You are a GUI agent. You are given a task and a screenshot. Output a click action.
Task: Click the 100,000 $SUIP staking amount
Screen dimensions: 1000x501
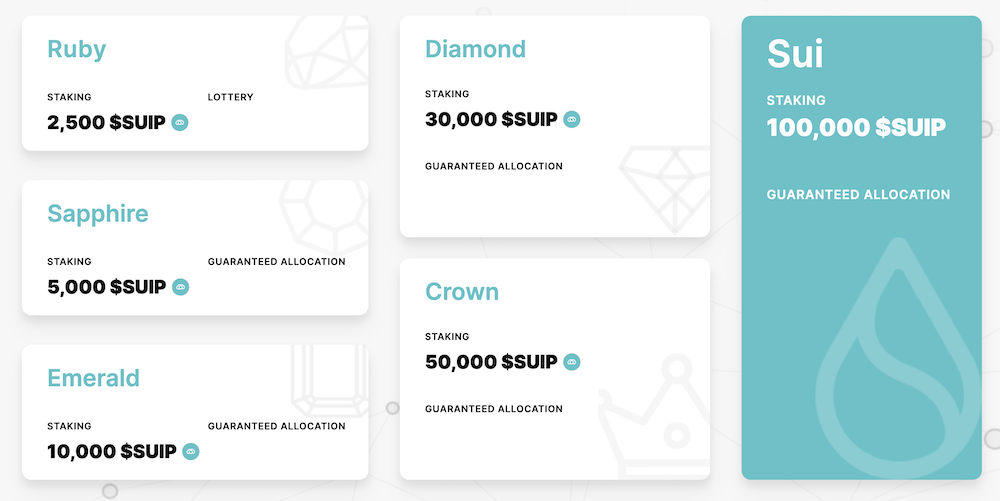pos(856,128)
